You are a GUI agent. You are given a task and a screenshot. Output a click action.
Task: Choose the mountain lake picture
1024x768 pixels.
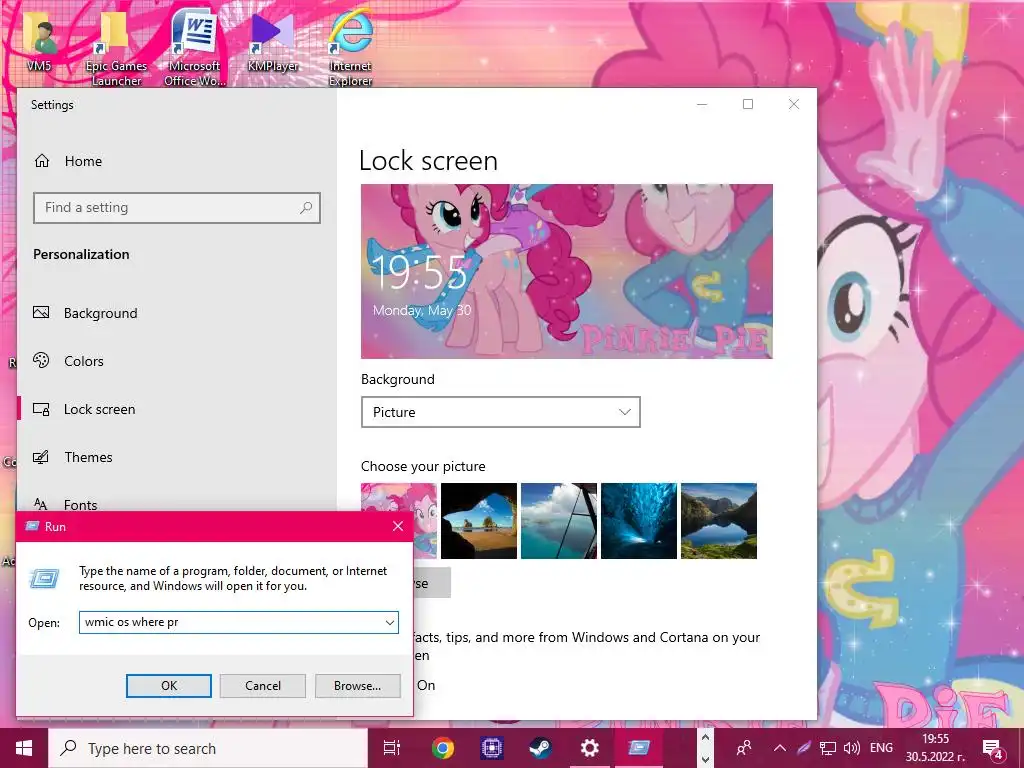[x=719, y=520]
